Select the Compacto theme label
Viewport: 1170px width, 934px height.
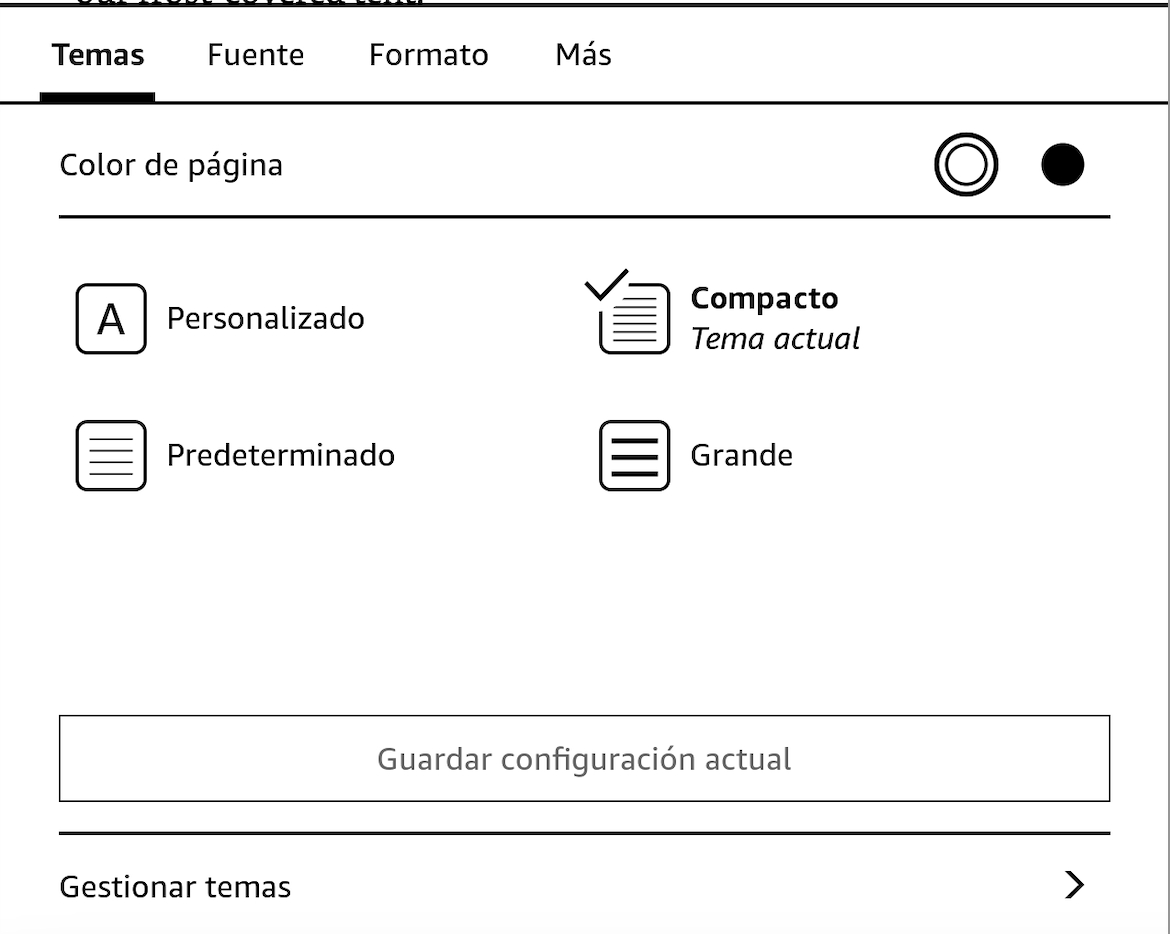[x=765, y=299]
